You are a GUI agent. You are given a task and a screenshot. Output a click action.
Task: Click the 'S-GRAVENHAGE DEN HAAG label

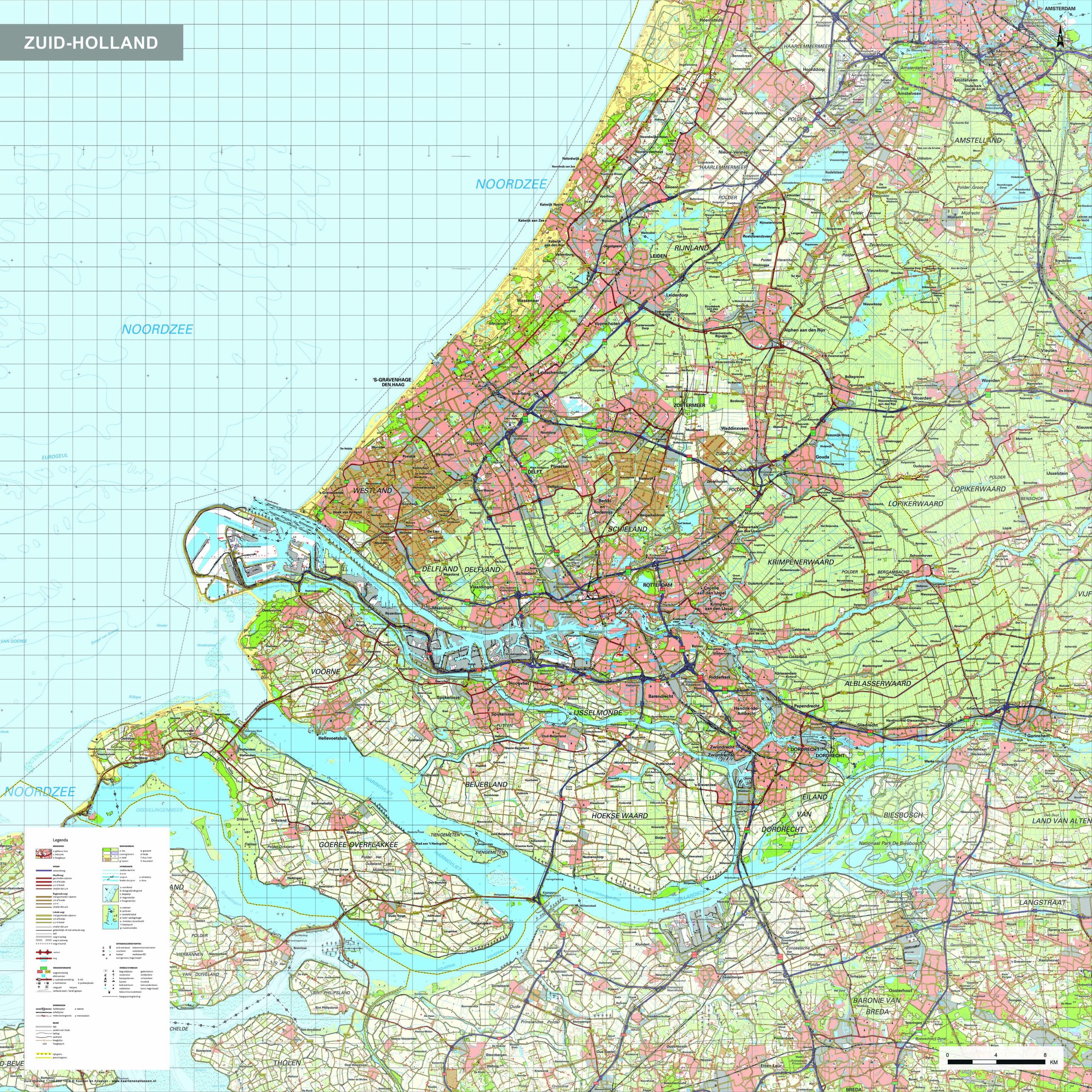coord(392,381)
